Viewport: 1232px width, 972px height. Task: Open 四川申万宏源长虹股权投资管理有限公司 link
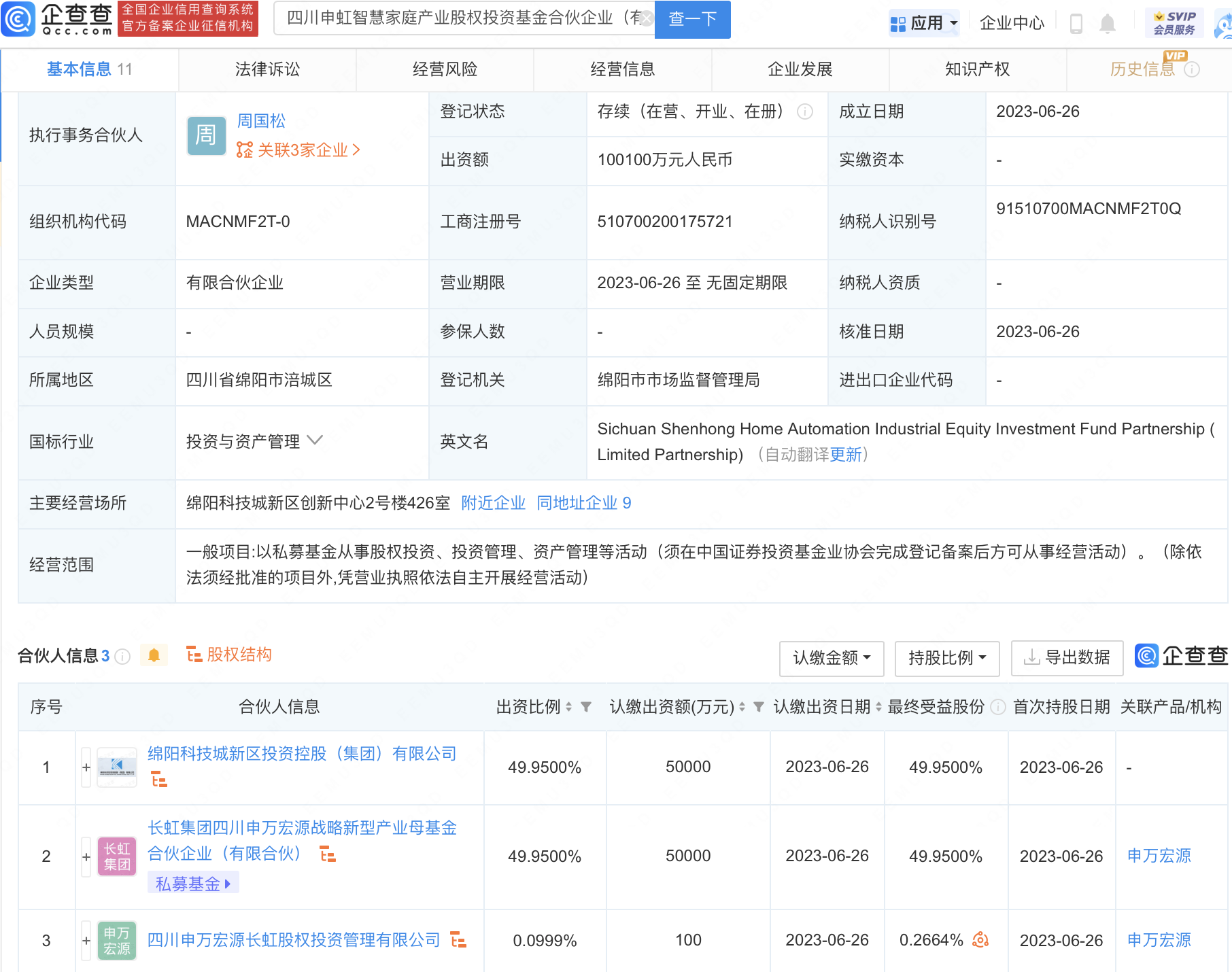point(294,940)
